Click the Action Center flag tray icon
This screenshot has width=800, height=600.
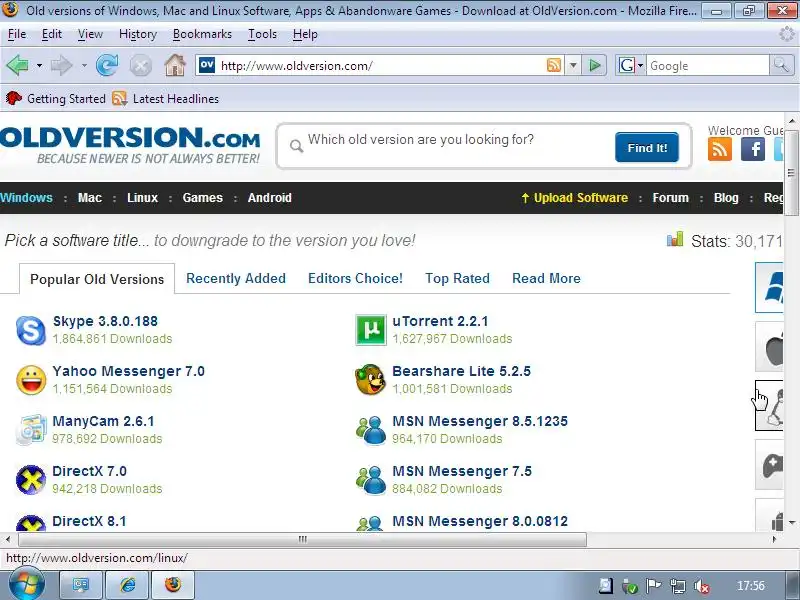pyautogui.click(x=653, y=586)
